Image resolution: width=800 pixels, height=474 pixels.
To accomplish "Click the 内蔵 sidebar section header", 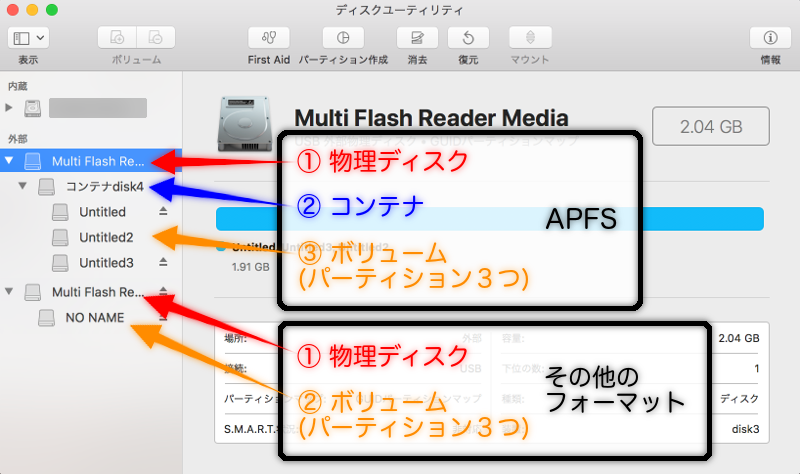I will click(18, 86).
